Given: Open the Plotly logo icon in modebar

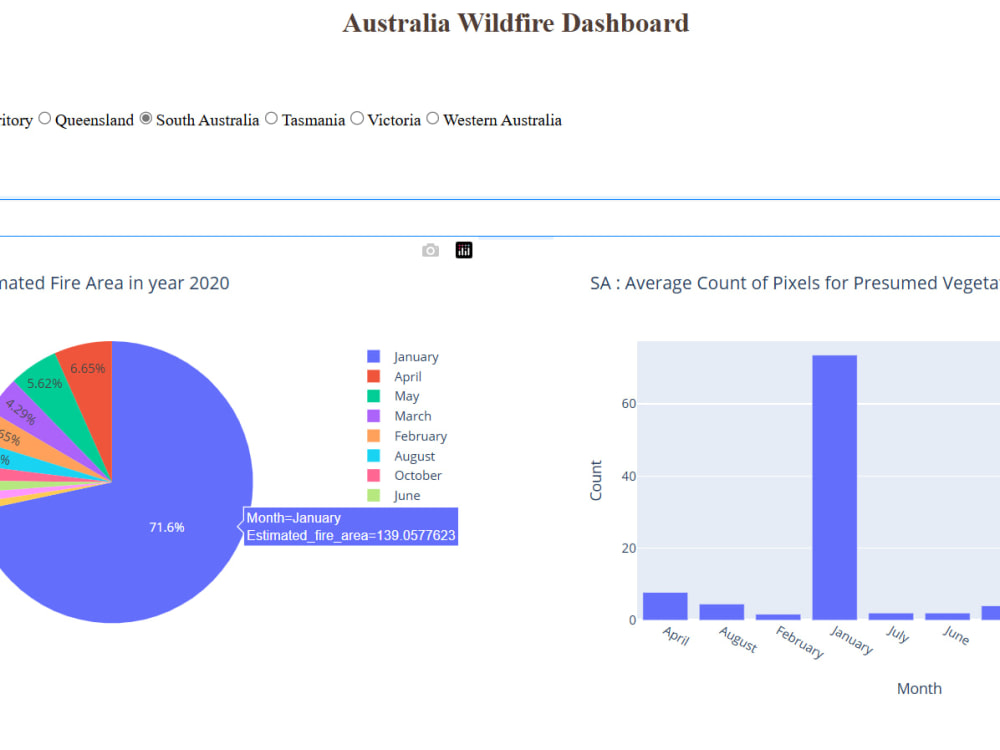Looking at the screenshot, I should 464,251.
